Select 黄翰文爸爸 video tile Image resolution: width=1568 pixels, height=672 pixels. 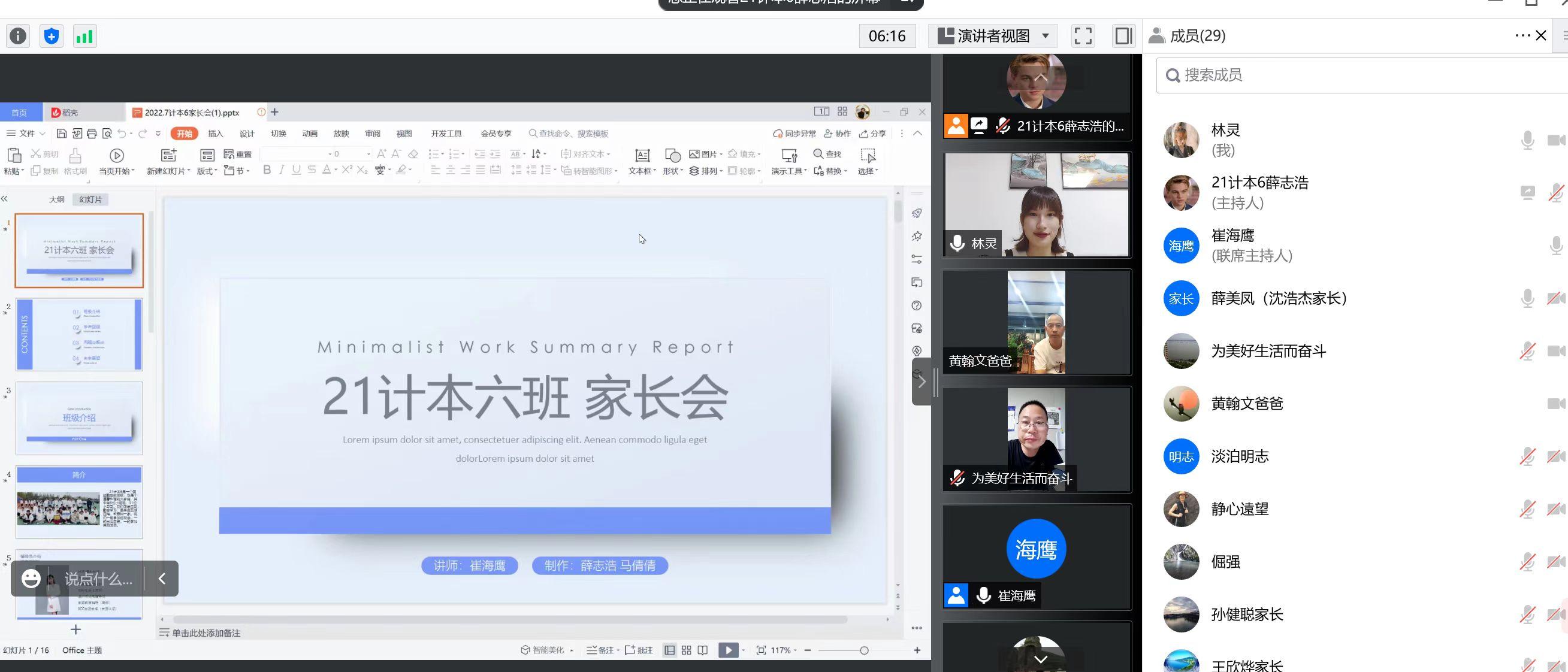coord(1037,322)
